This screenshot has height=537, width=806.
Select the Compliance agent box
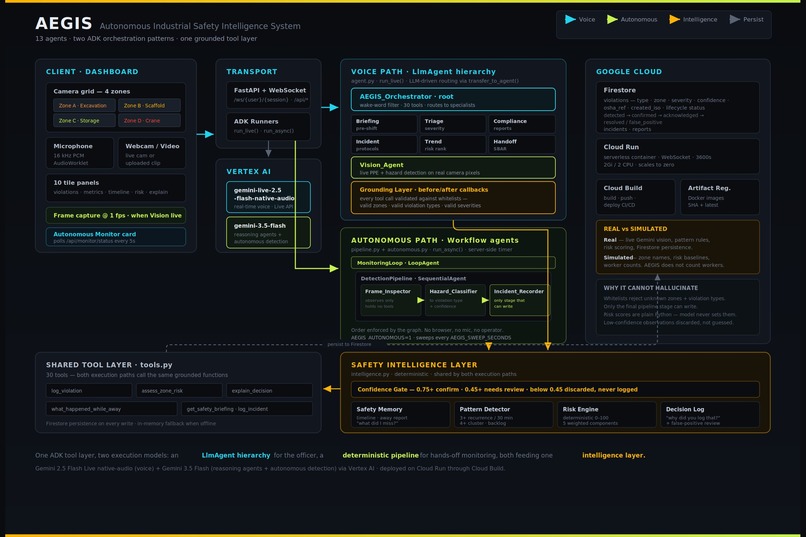point(522,124)
